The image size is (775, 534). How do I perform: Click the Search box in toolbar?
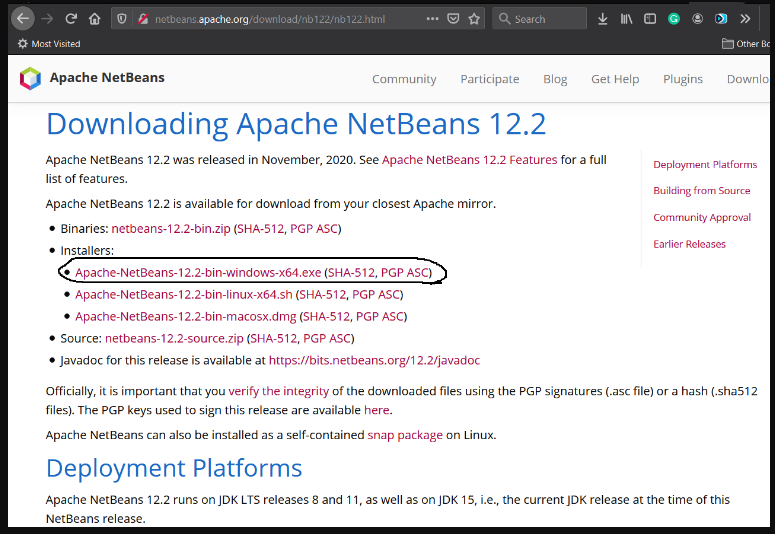point(539,19)
